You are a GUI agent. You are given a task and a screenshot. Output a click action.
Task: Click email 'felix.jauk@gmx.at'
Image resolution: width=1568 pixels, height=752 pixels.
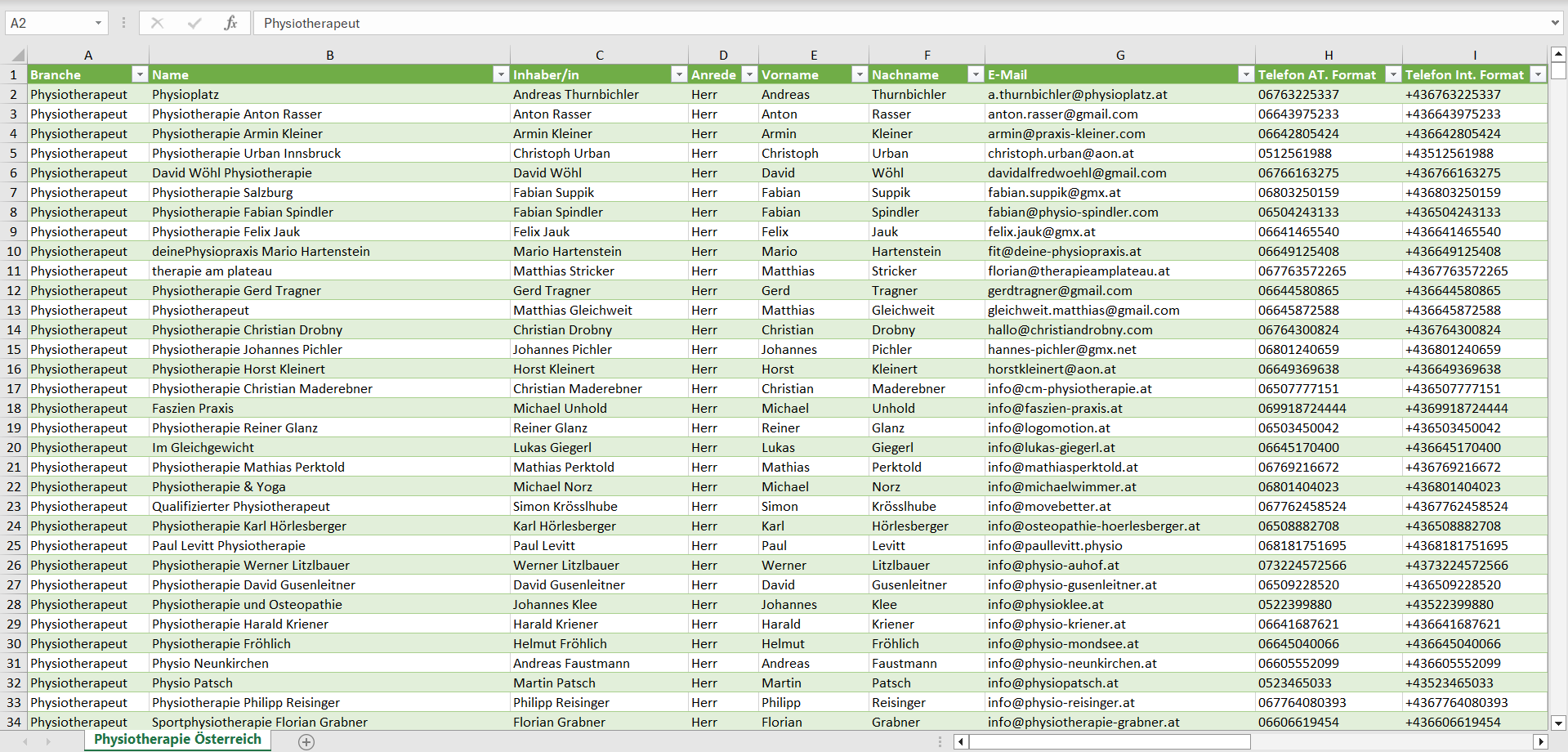(1120, 231)
